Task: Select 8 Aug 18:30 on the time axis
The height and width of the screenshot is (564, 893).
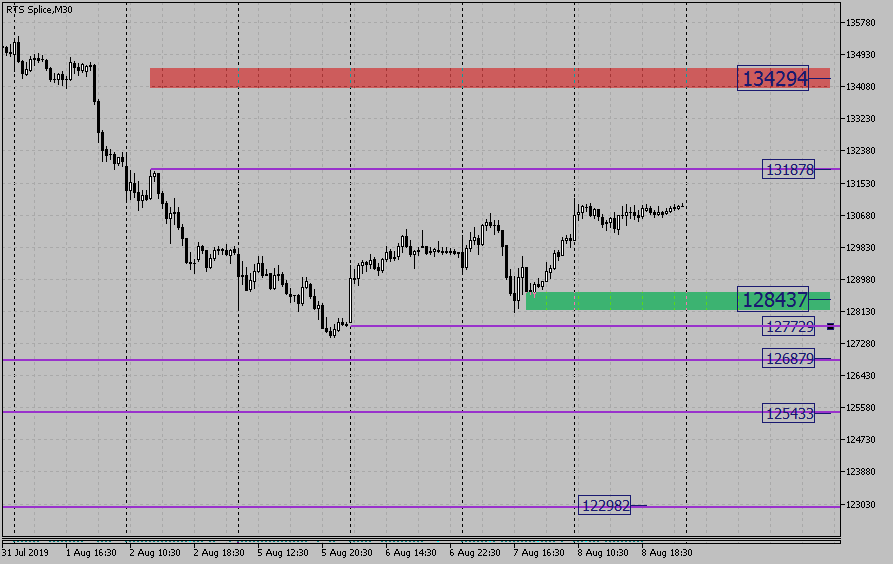Action: pyautogui.click(x=669, y=551)
